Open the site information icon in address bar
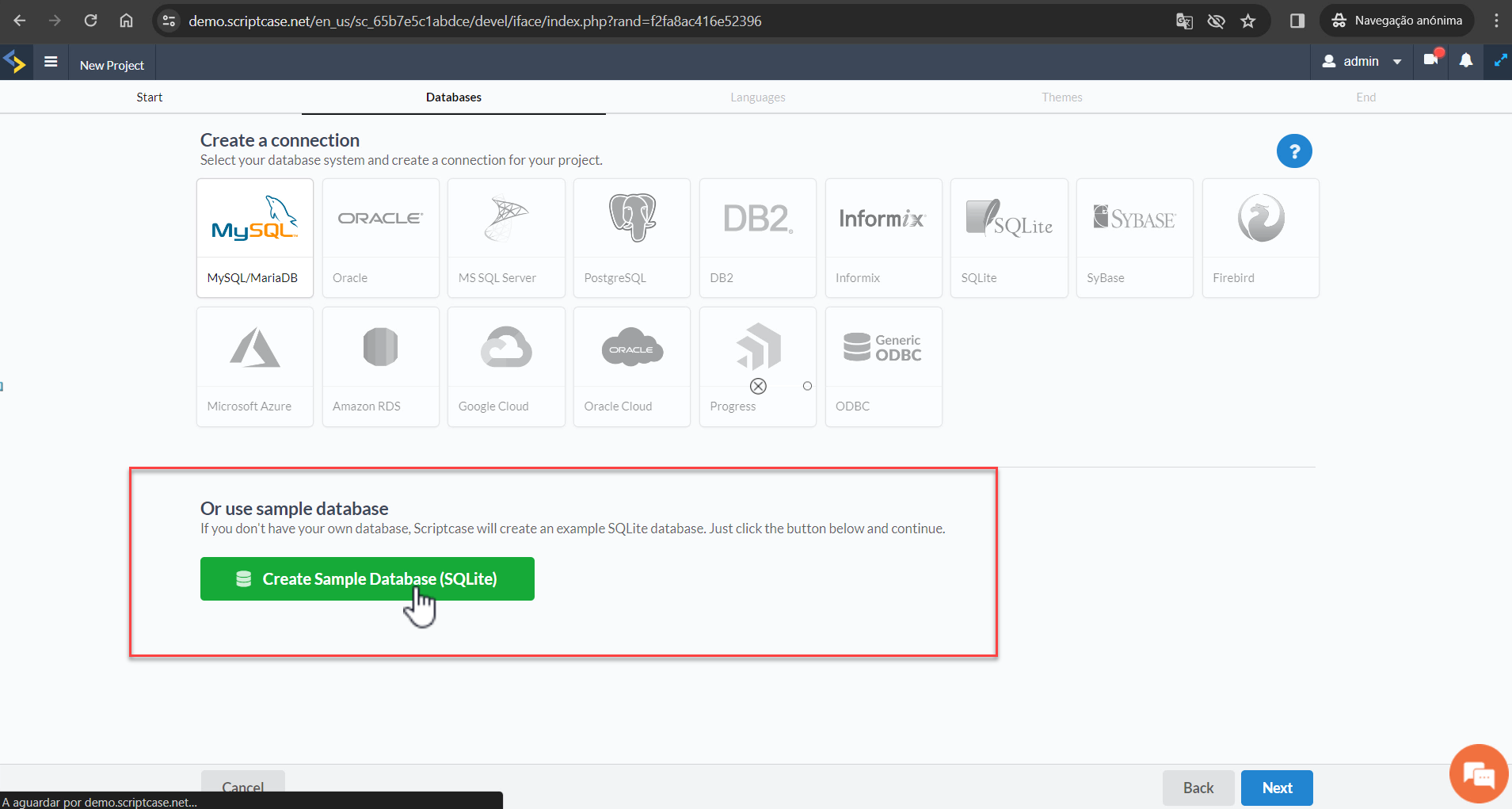Viewport: 1512px width, 809px height. pyautogui.click(x=169, y=21)
